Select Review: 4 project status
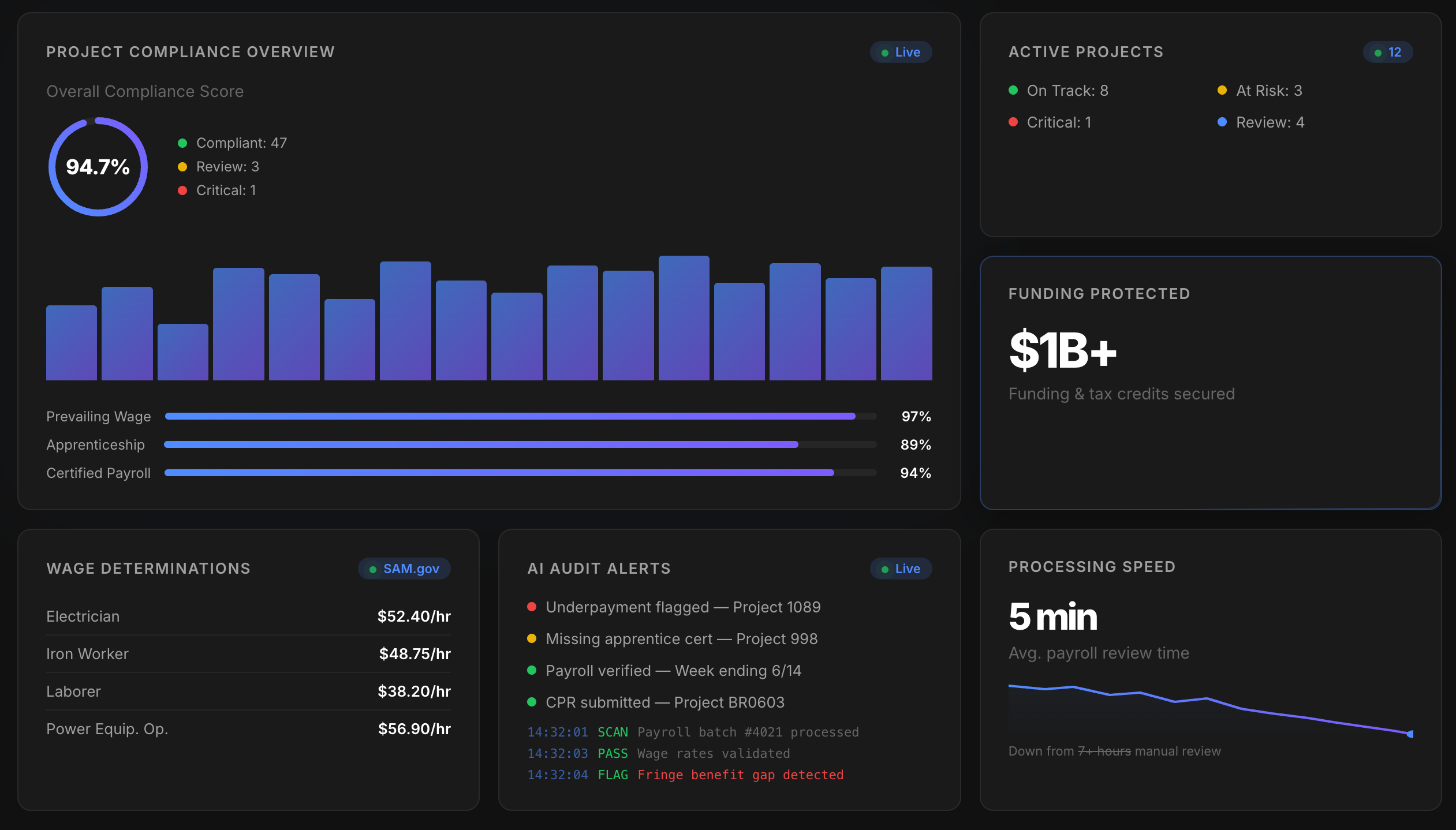The width and height of the screenshot is (1456, 830). pos(1261,122)
